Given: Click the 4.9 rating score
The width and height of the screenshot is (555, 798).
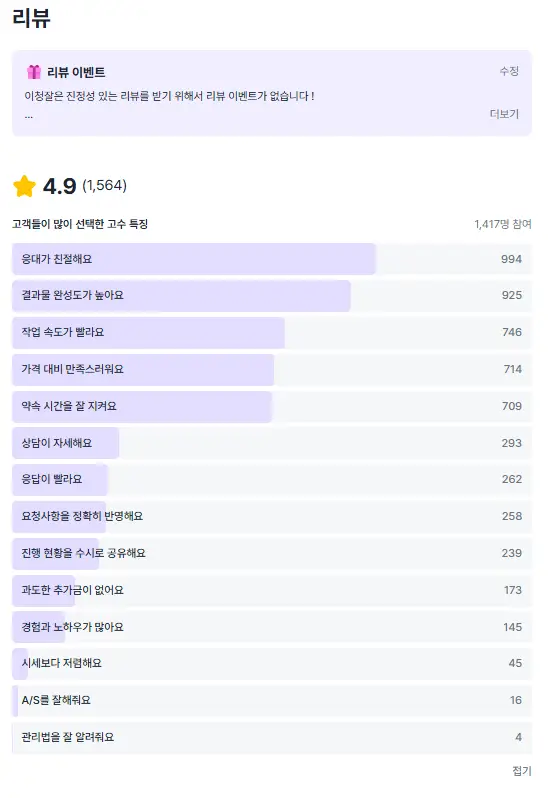Looking at the screenshot, I should click(60, 186).
